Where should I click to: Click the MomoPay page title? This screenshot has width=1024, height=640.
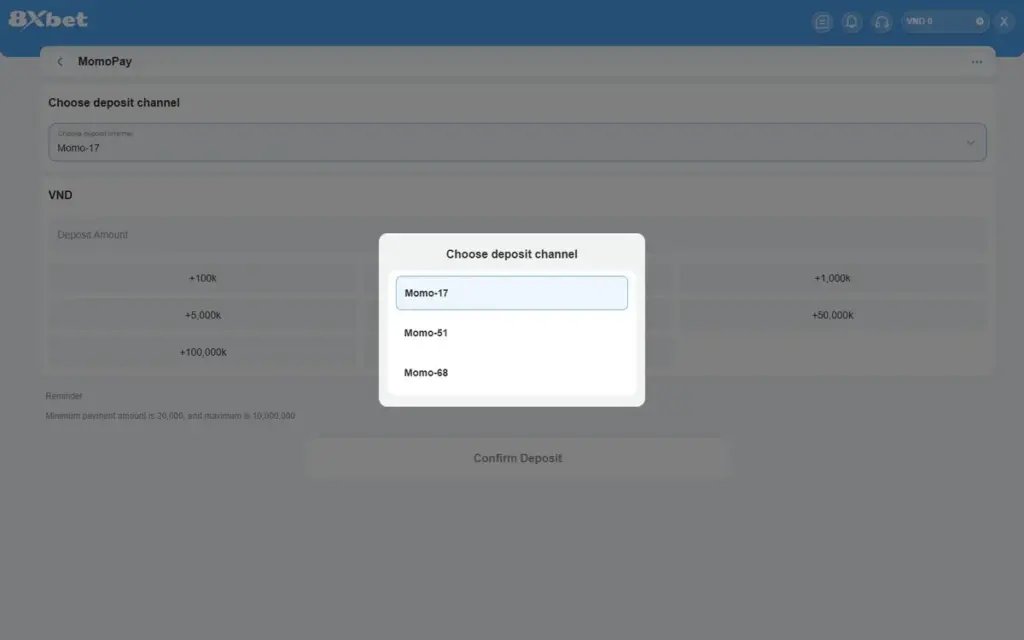click(104, 61)
